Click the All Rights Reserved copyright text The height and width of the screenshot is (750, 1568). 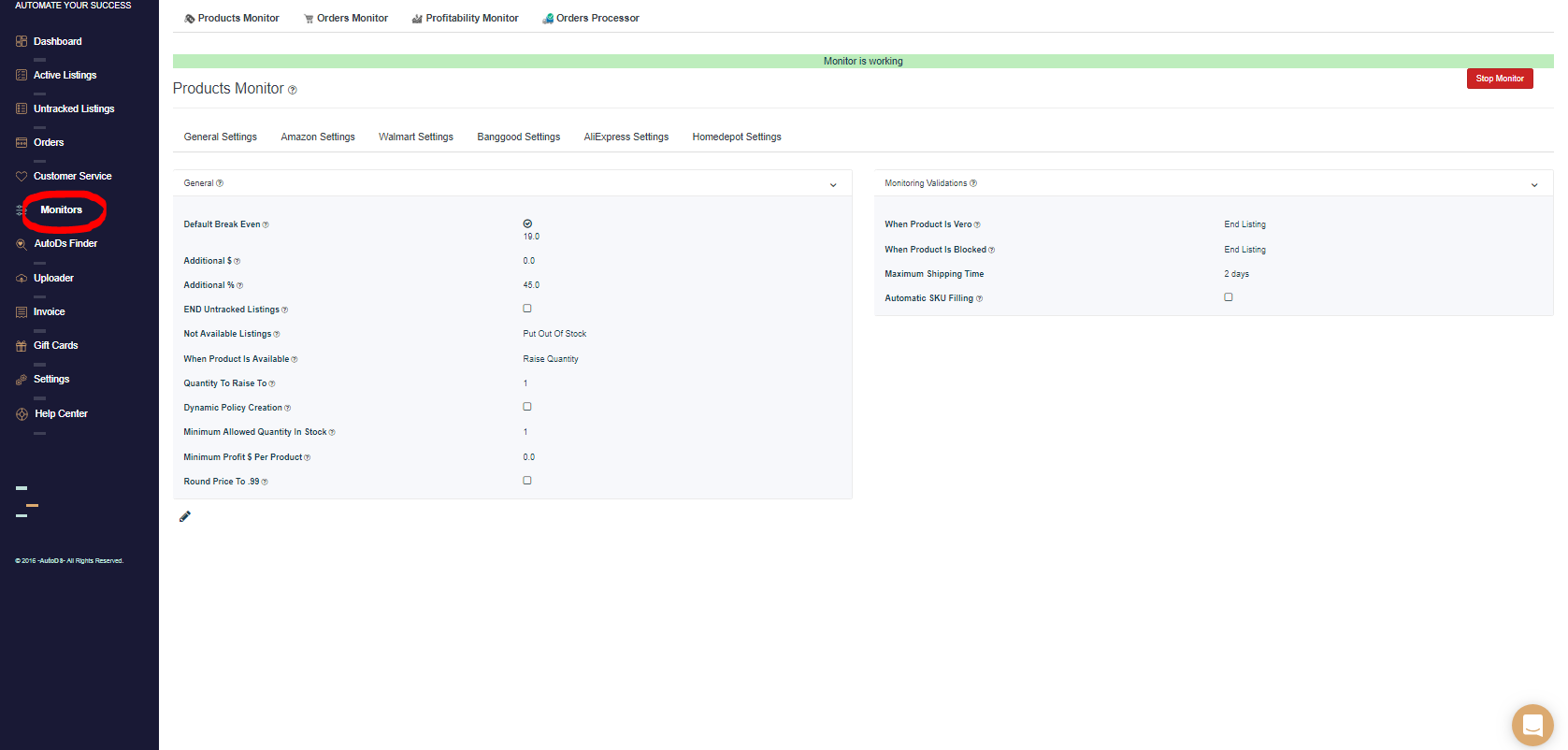point(69,561)
